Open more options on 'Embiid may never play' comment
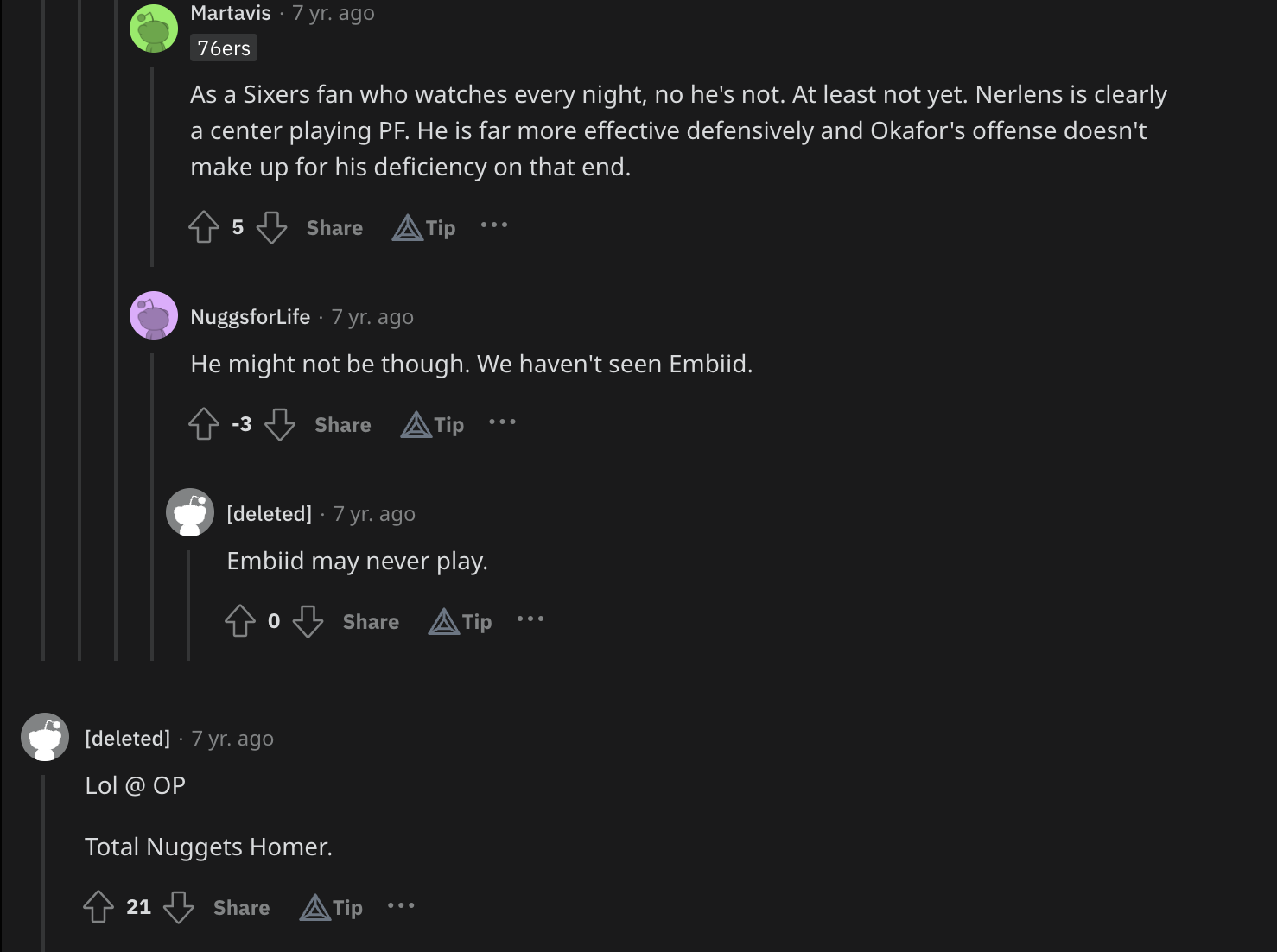1277x952 pixels. click(530, 619)
